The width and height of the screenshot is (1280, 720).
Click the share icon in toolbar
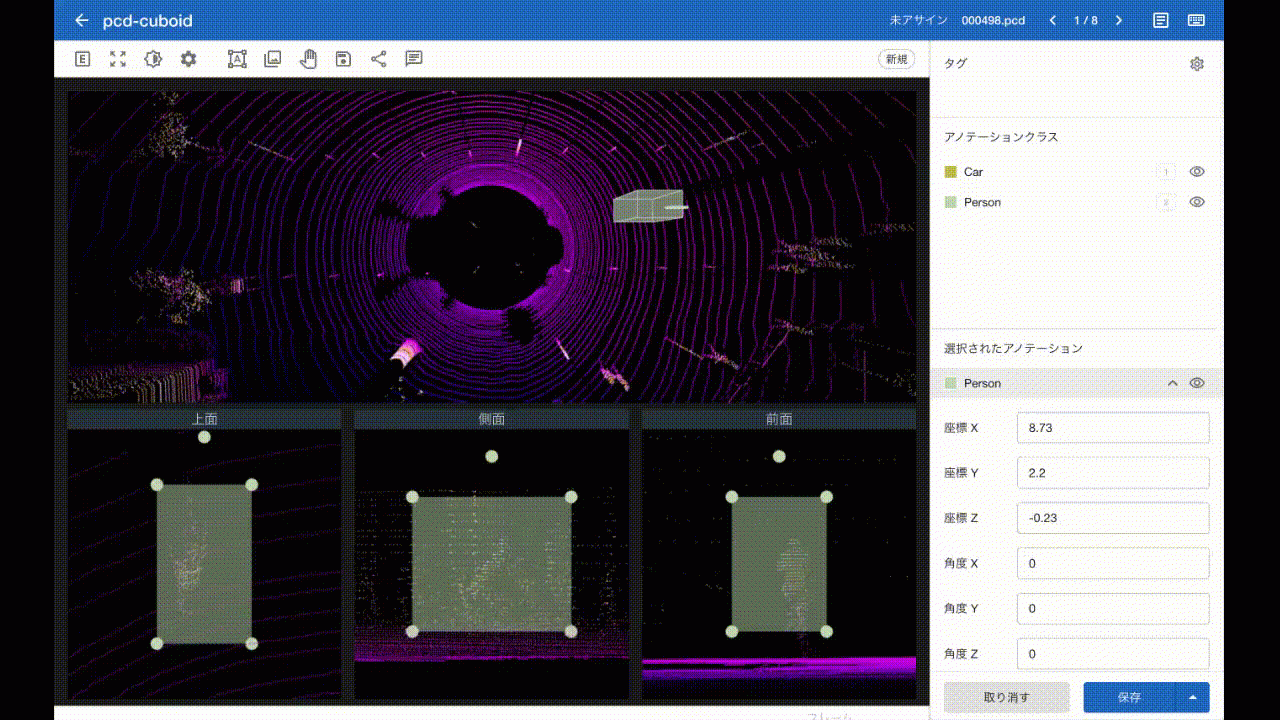pyautogui.click(x=378, y=59)
